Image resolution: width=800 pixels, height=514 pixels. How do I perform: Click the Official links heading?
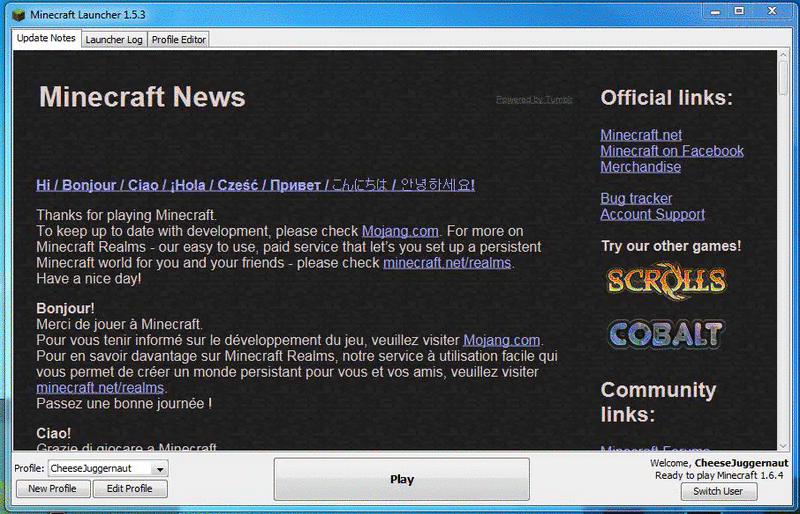[x=666, y=97]
